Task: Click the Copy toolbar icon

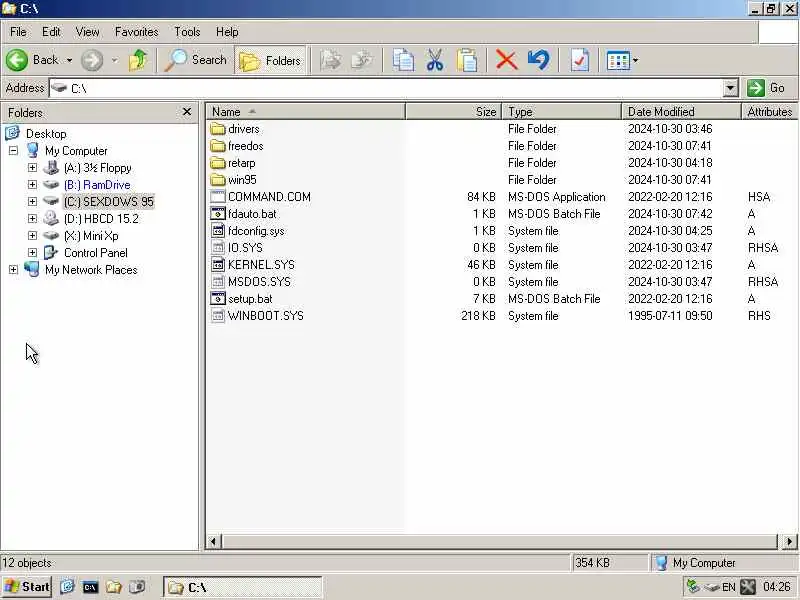Action: [x=403, y=60]
